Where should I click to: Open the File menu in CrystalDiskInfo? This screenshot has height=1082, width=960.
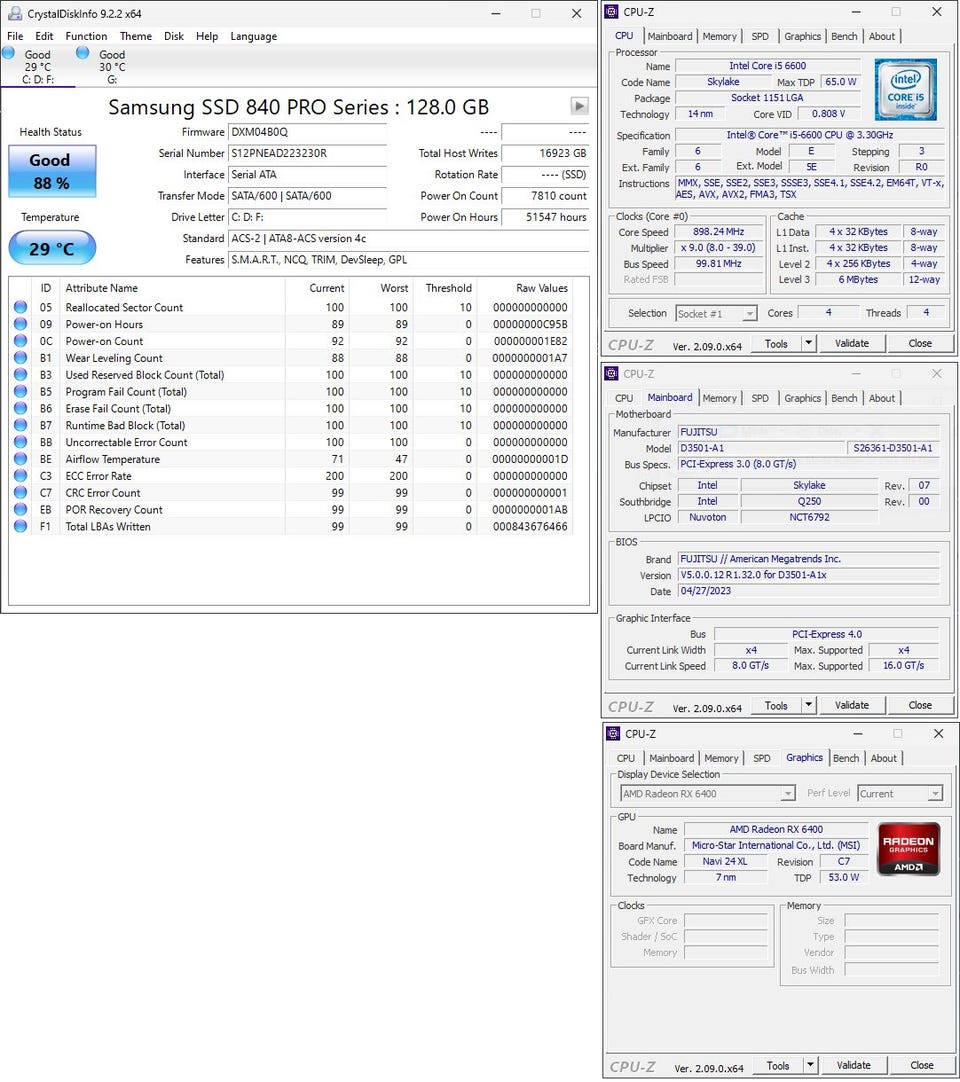[15, 36]
